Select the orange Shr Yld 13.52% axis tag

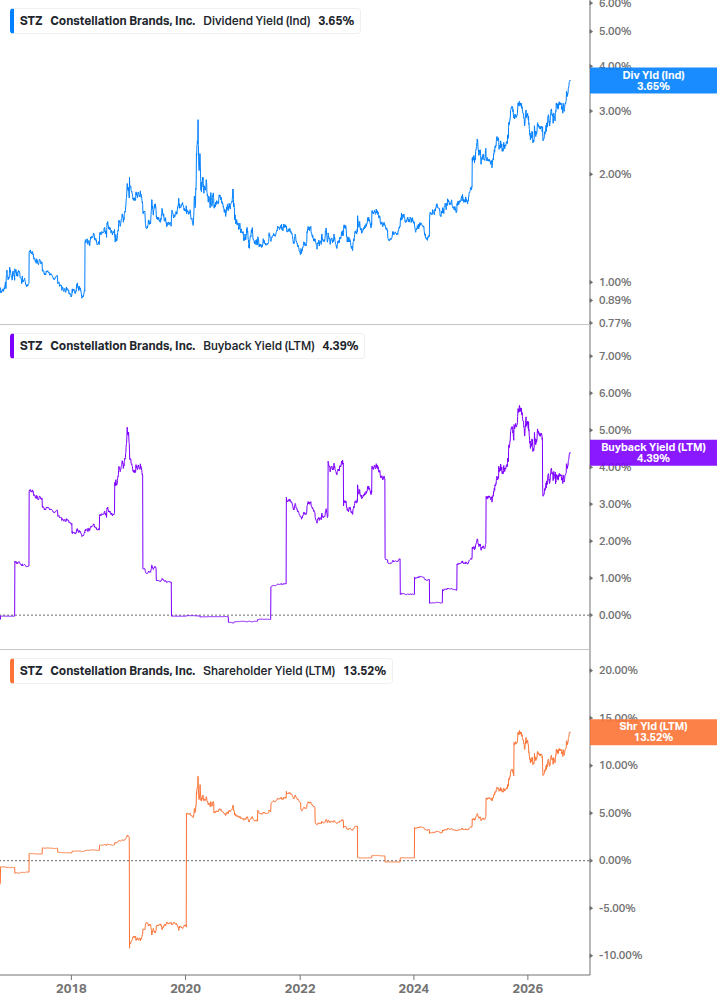coord(653,732)
